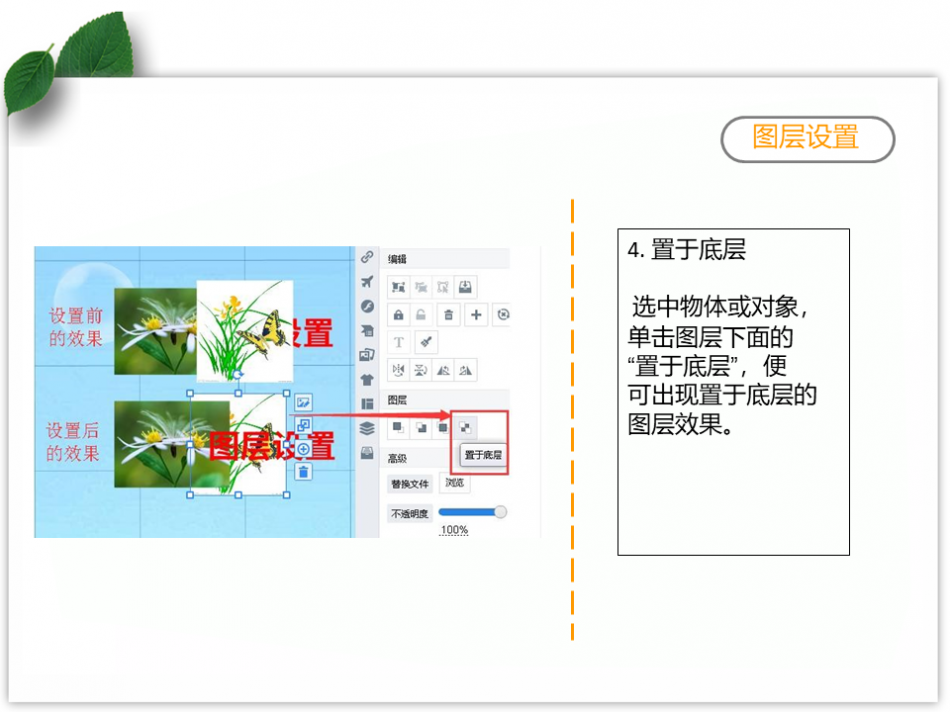Screen dimensions: 950x712
Task: Select the paintbrush format icon
Action: pyautogui.click(x=425, y=342)
